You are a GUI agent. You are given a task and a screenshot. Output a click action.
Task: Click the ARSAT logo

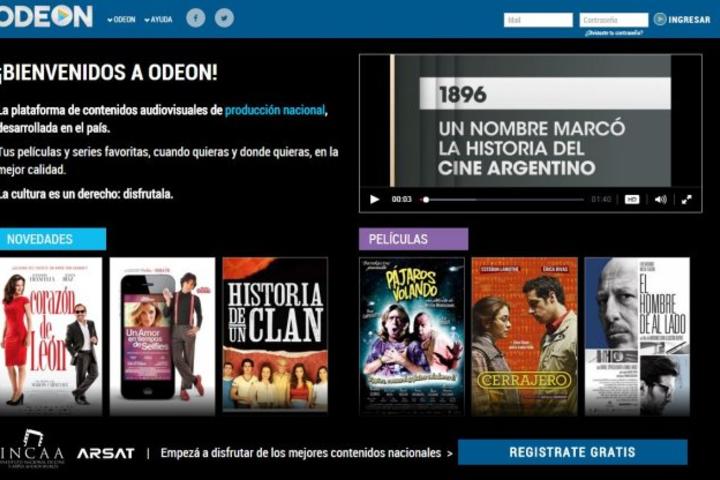[106, 453]
